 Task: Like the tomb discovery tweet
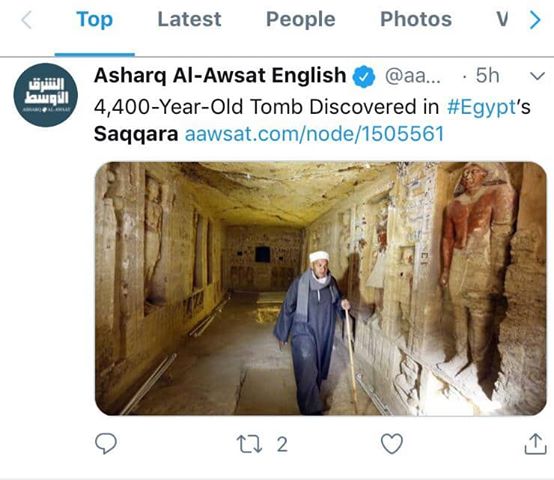tap(391, 444)
